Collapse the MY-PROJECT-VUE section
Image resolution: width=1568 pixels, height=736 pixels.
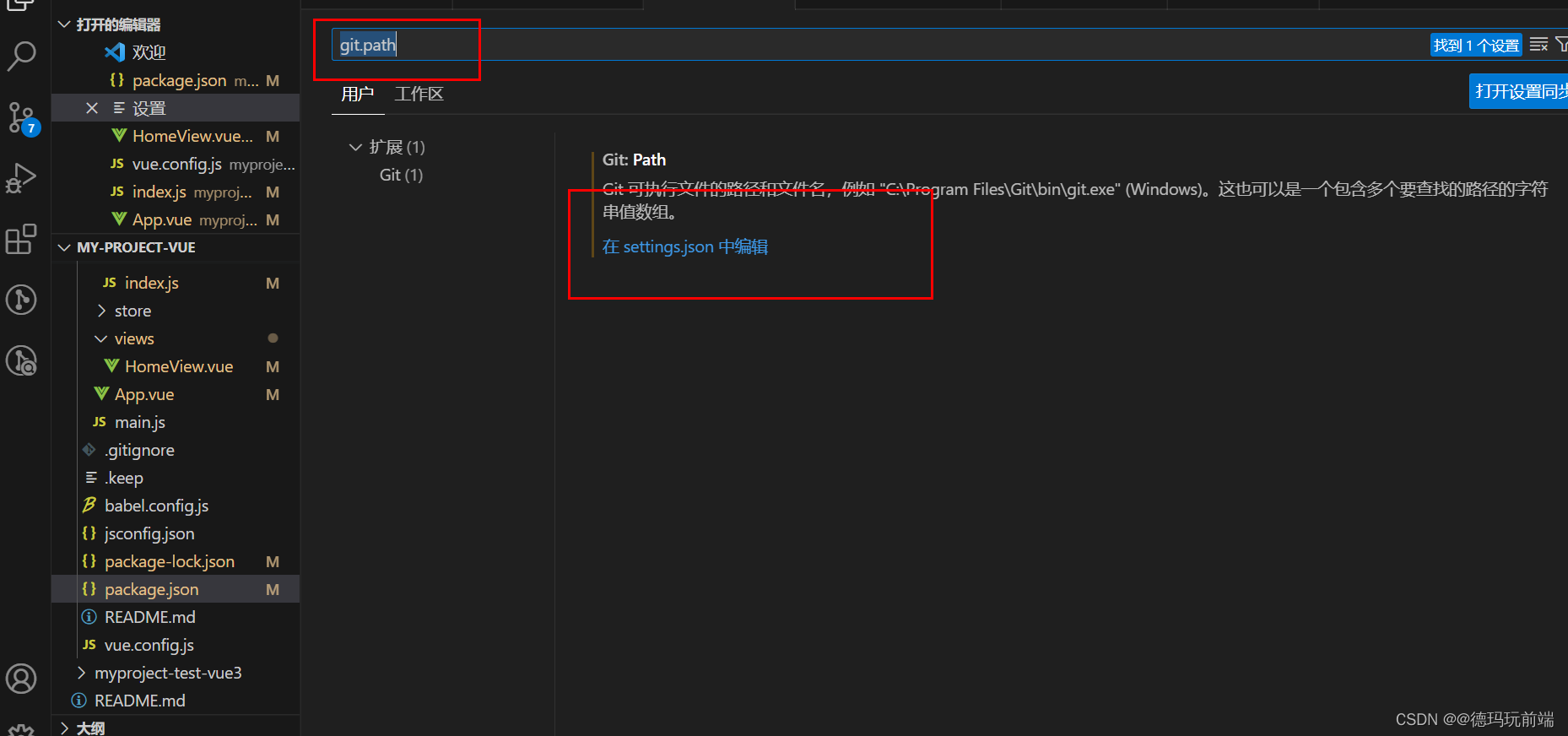click(176, 247)
